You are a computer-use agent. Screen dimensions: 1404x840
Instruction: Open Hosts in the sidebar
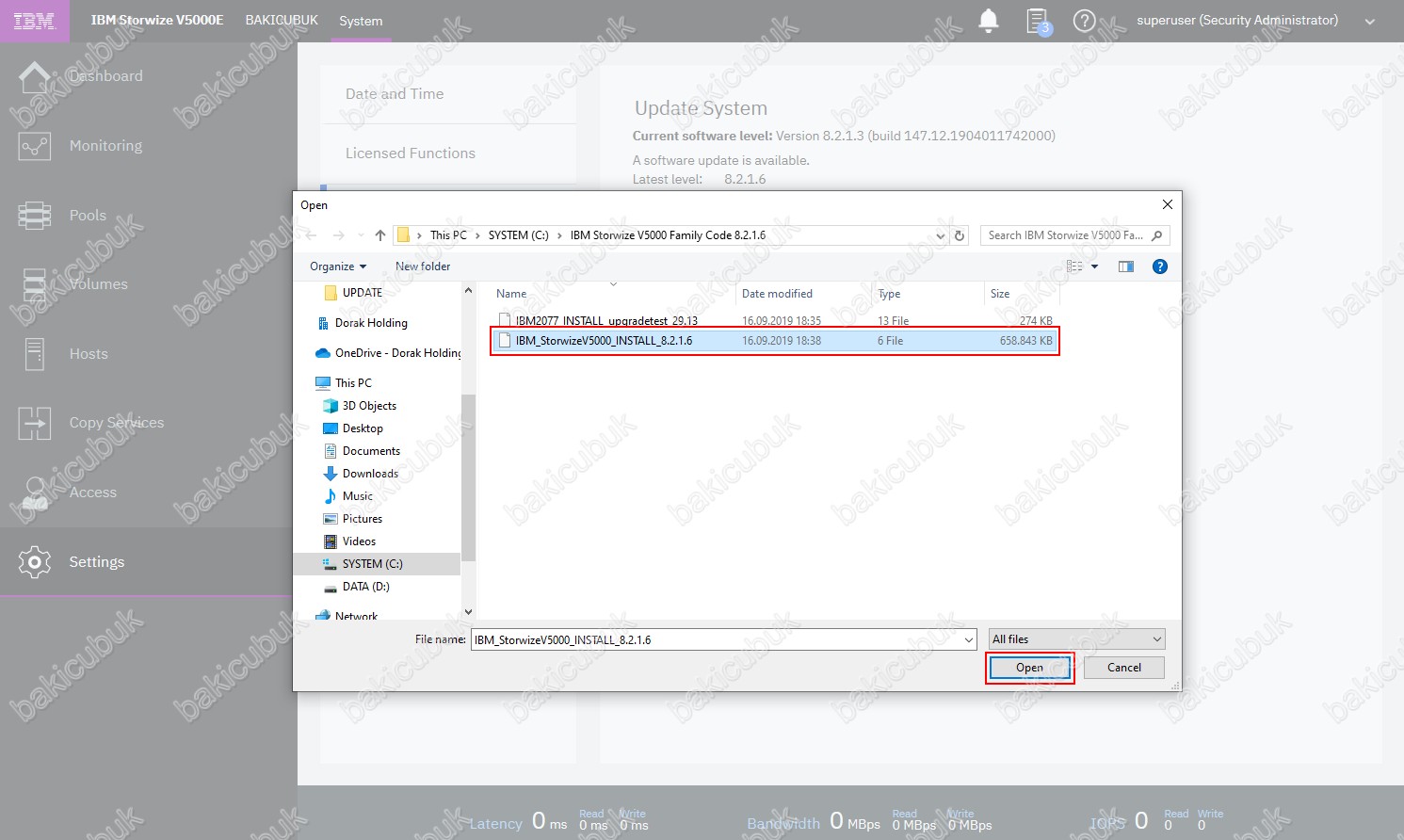click(89, 354)
